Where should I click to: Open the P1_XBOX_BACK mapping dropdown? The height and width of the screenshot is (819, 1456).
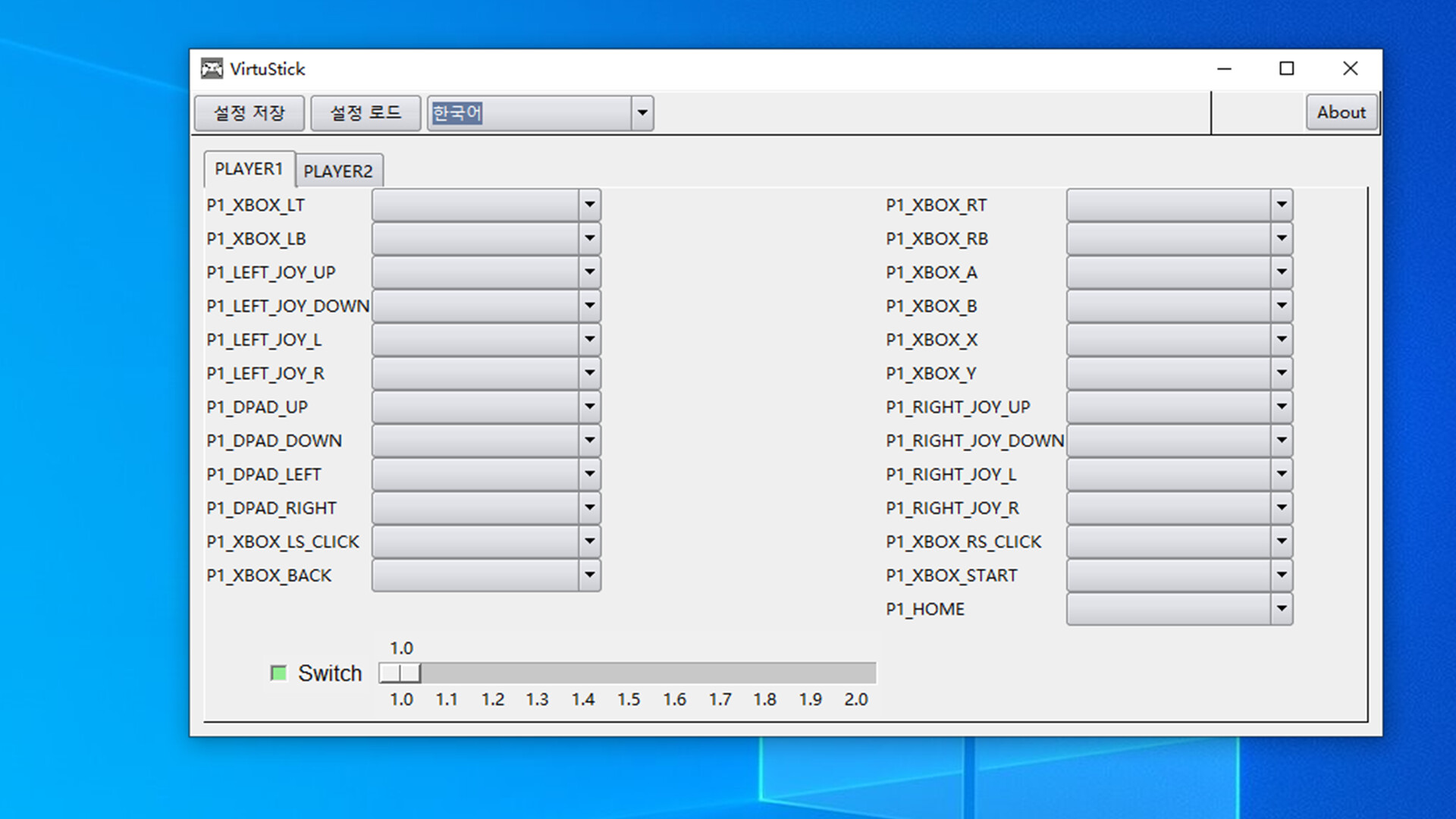(x=590, y=575)
